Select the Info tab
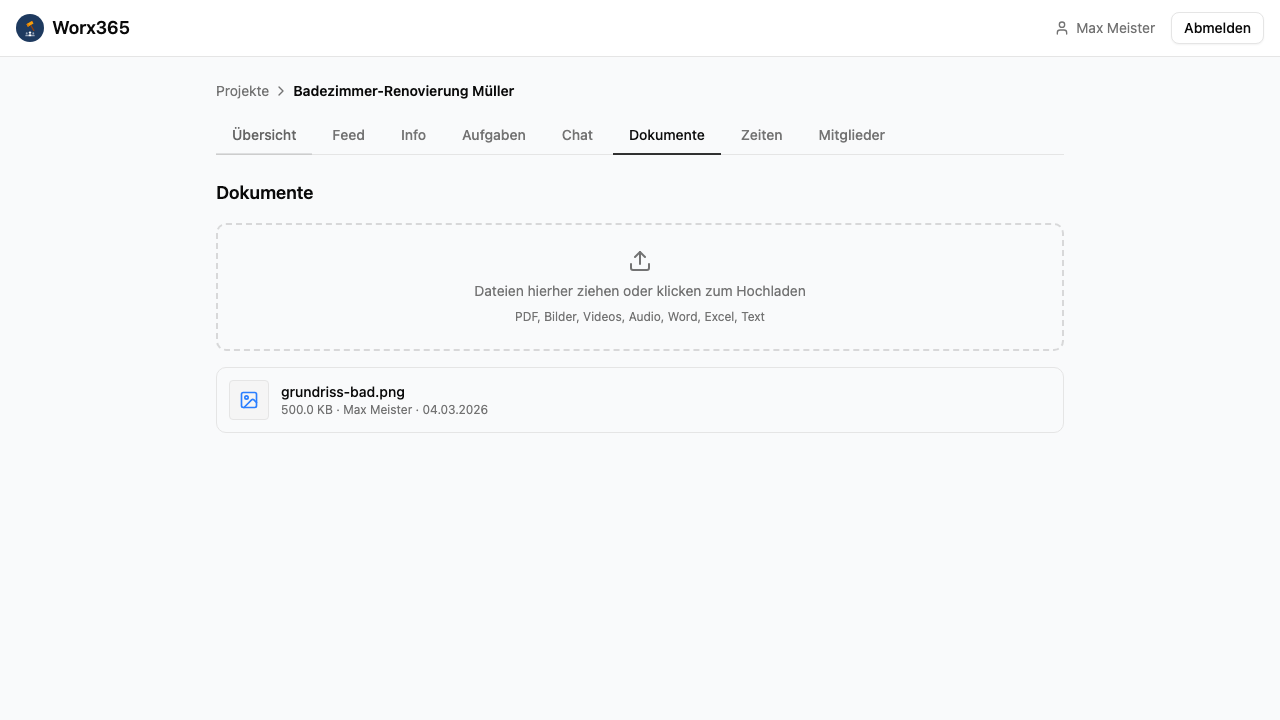 click(x=413, y=135)
